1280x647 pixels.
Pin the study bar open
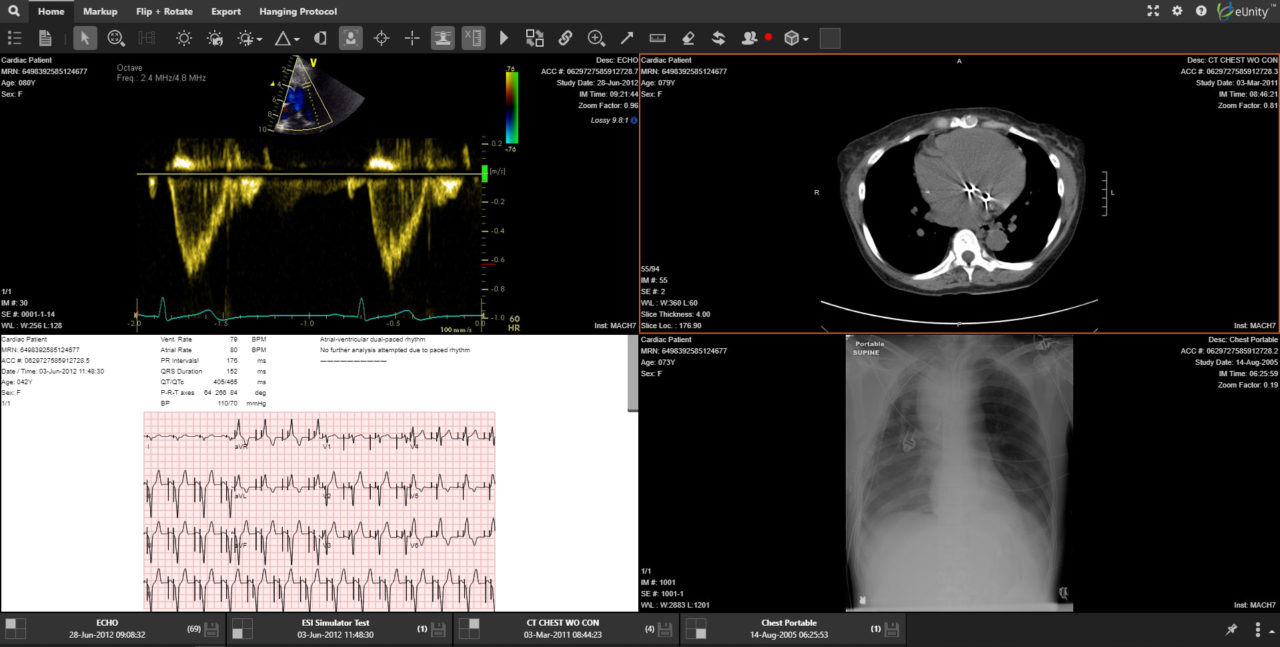[1233, 629]
